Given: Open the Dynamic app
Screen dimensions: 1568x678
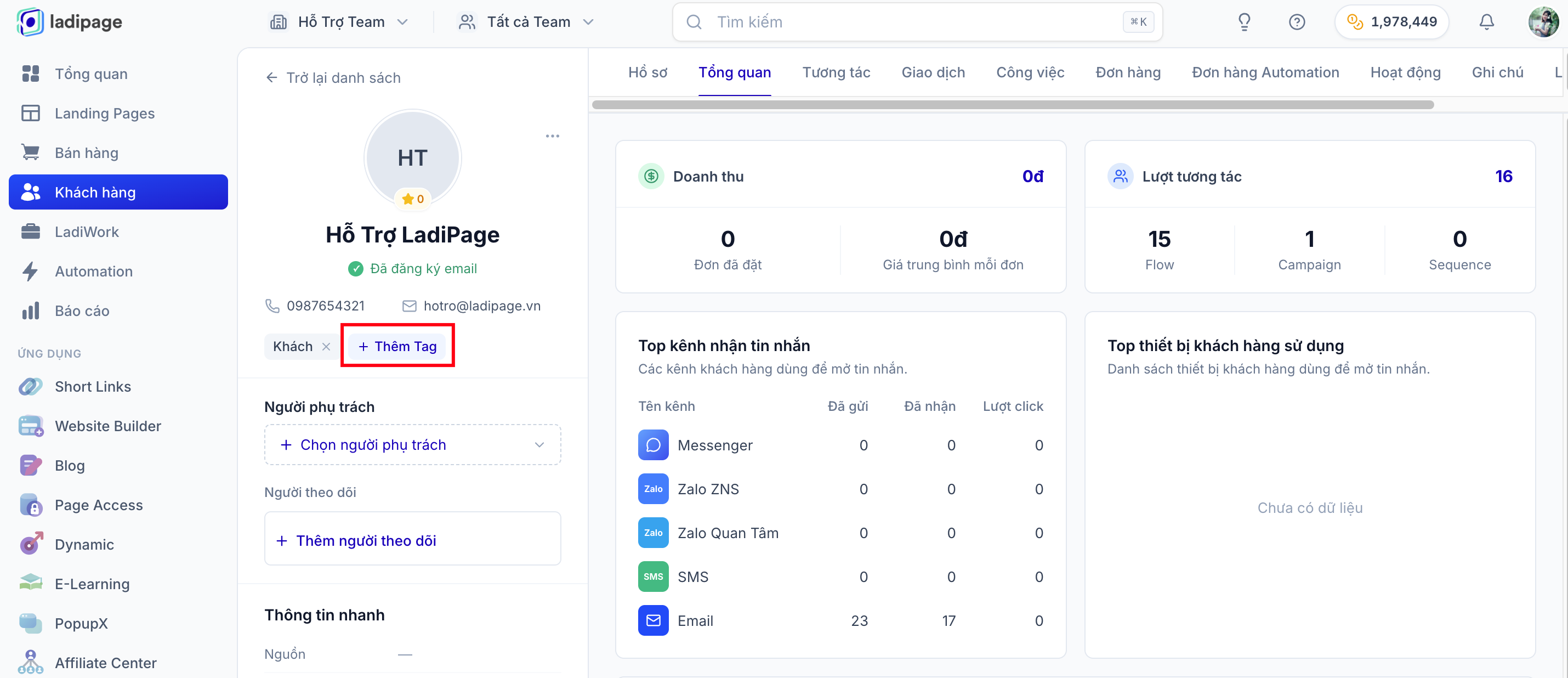Looking at the screenshot, I should [x=118, y=545].
